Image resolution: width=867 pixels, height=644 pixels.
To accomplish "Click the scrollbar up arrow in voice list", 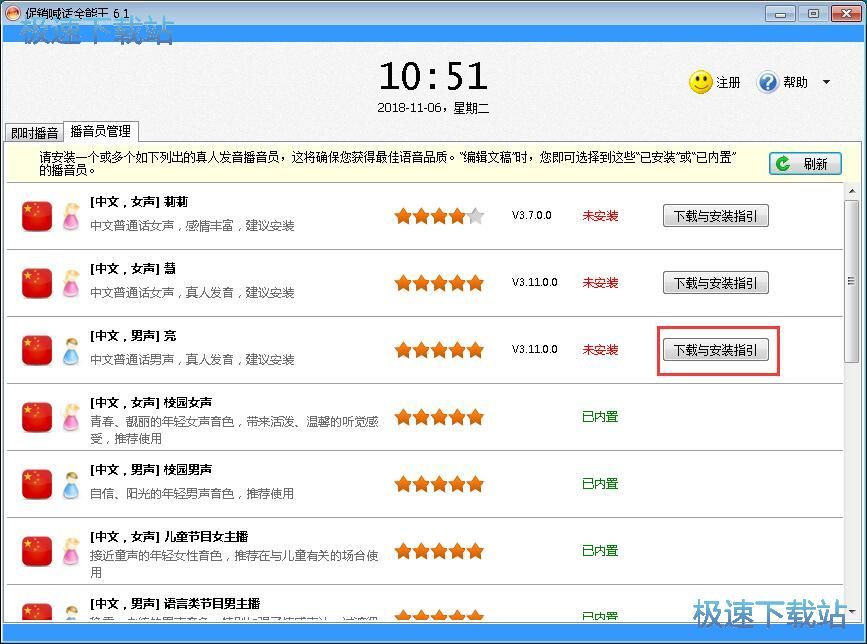I will coord(851,191).
